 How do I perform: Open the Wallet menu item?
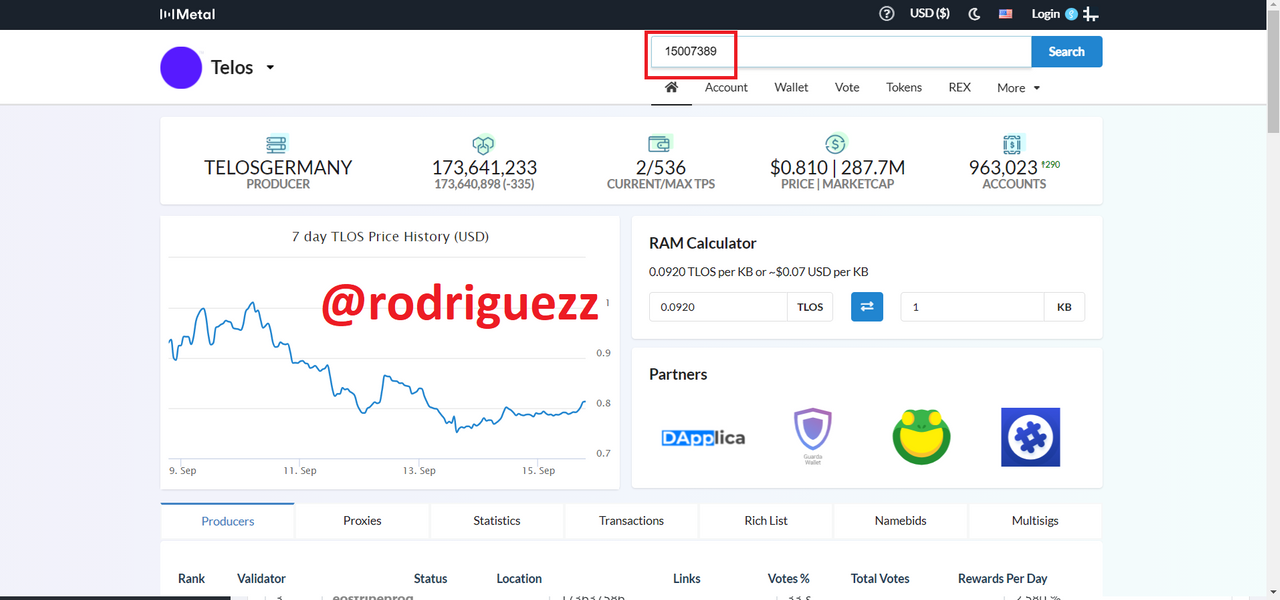click(791, 87)
